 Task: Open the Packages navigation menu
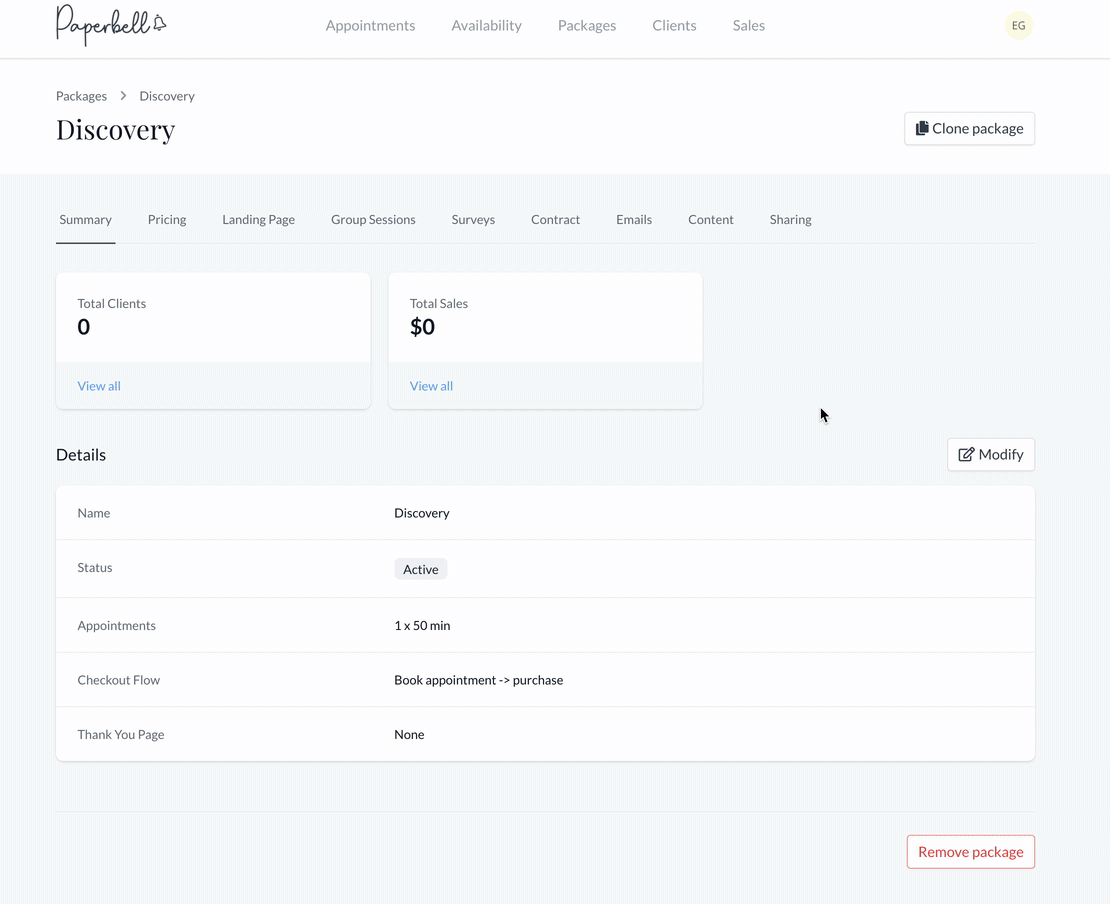pyautogui.click(x=587, y=25)
